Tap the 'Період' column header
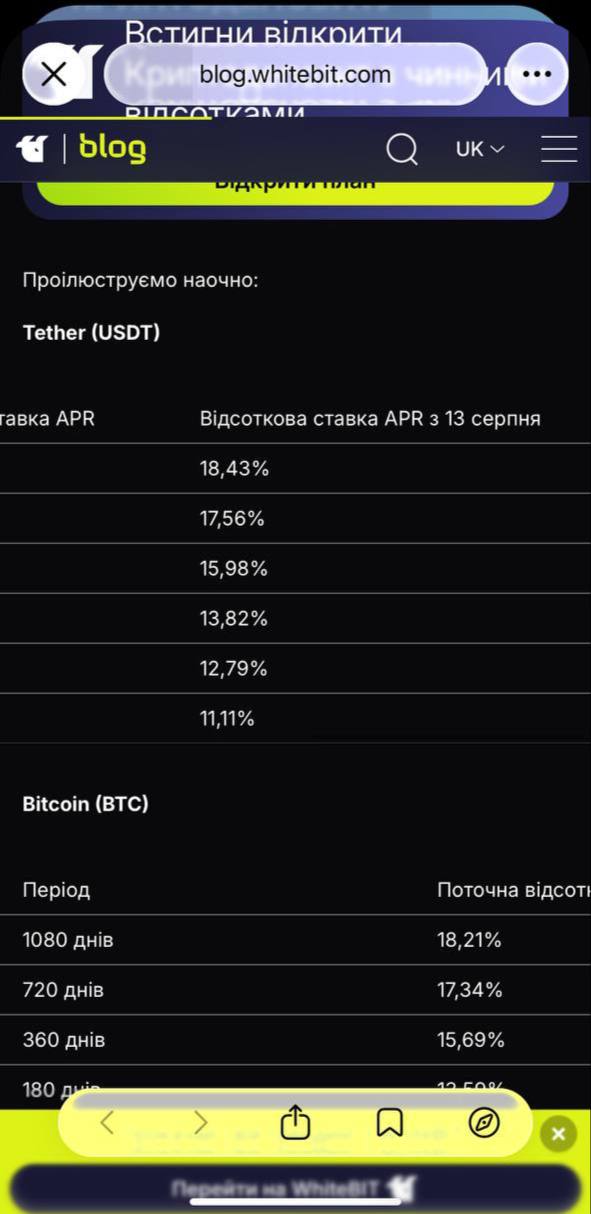 click(56, 890)
